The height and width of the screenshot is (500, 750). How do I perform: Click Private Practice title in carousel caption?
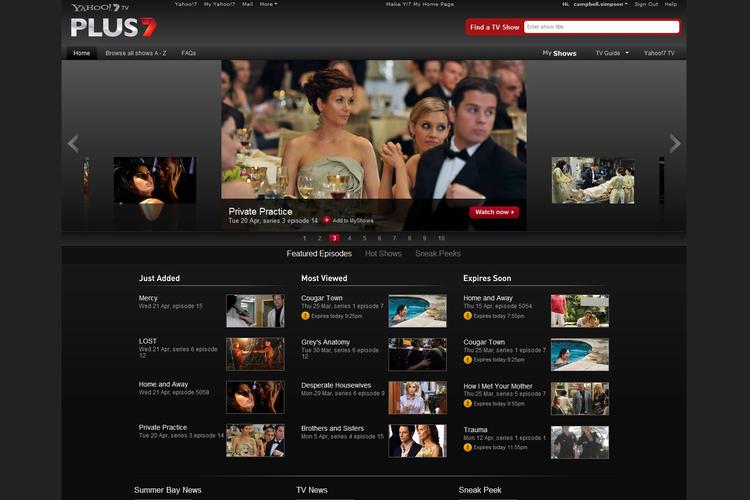pos(260,211)
